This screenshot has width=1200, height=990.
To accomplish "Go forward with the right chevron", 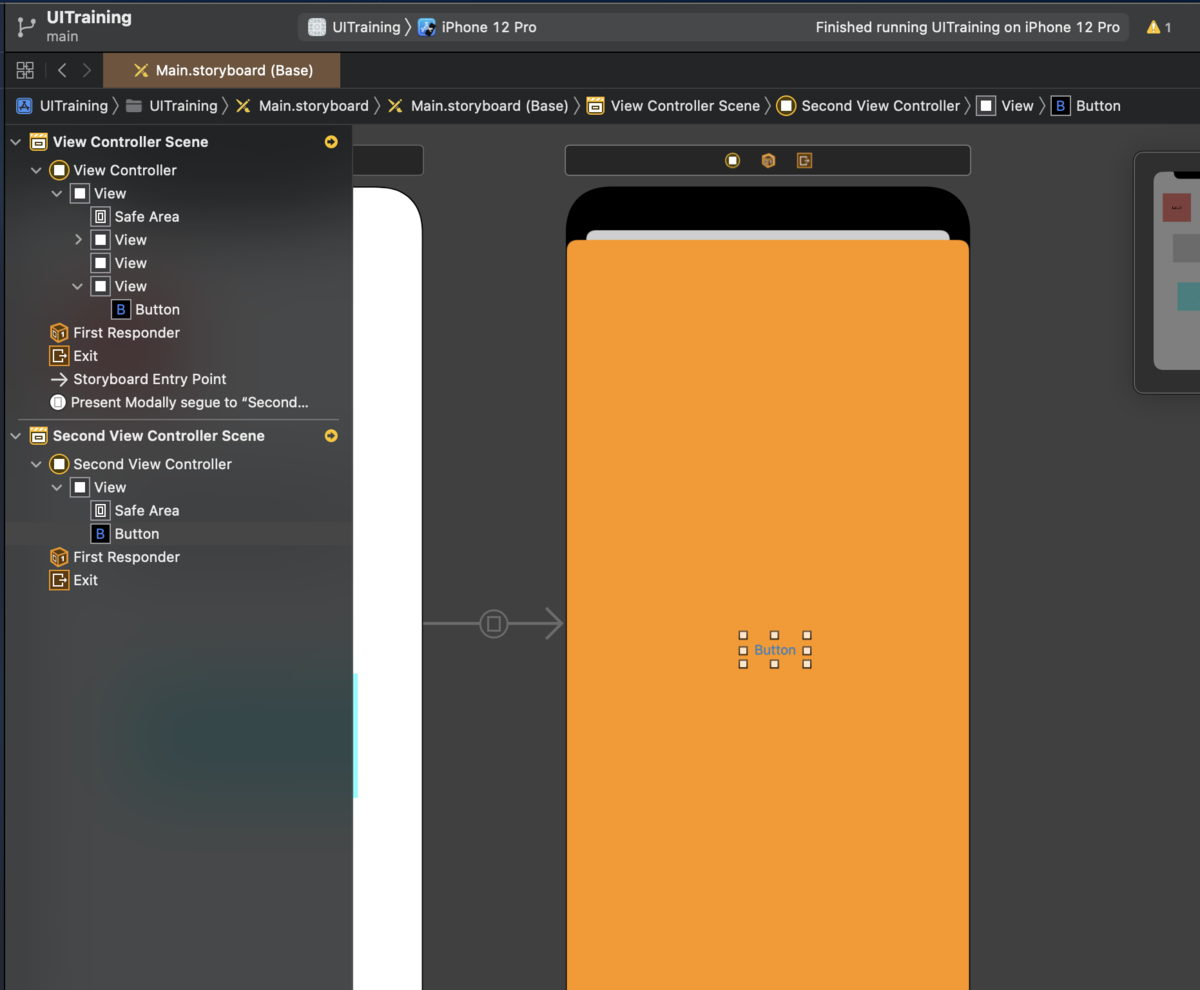I will (x=87, y=70).
